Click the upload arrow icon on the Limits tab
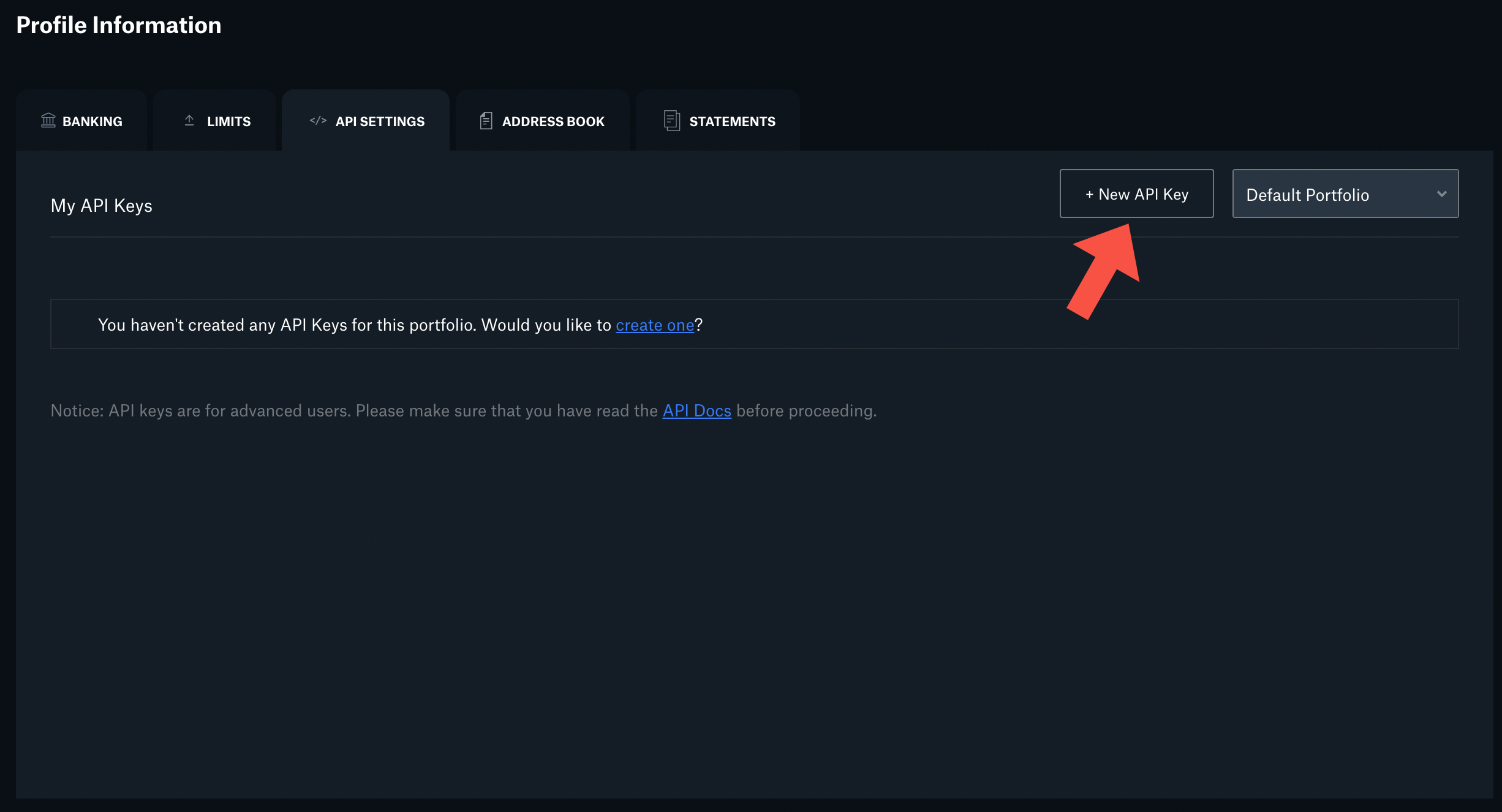The height and width of the screenshot is (812, 1502). coord(189,121)
